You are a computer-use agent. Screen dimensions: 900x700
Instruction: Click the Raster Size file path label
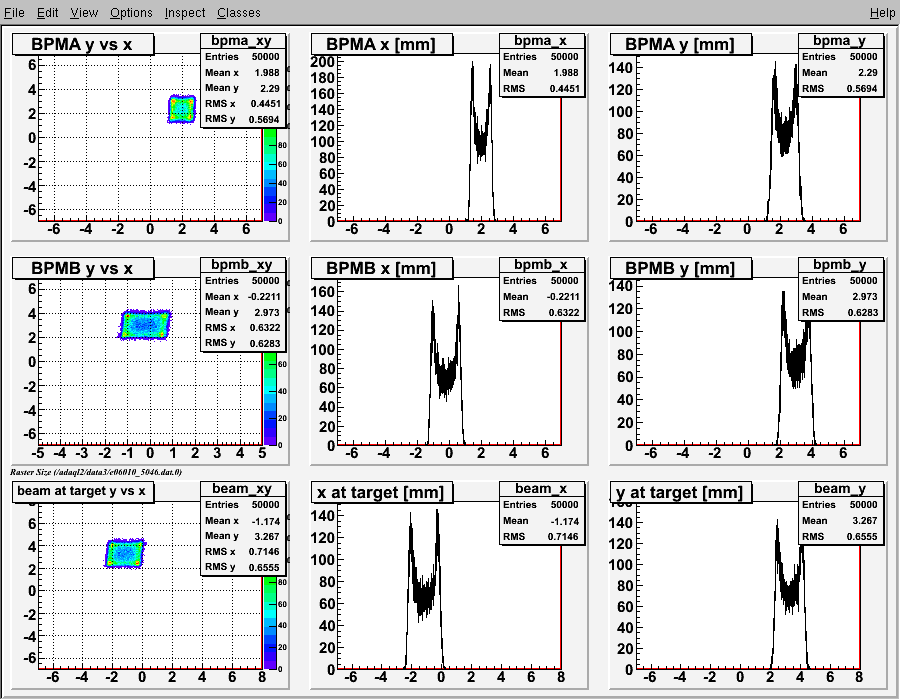click(x=96, y=472)
